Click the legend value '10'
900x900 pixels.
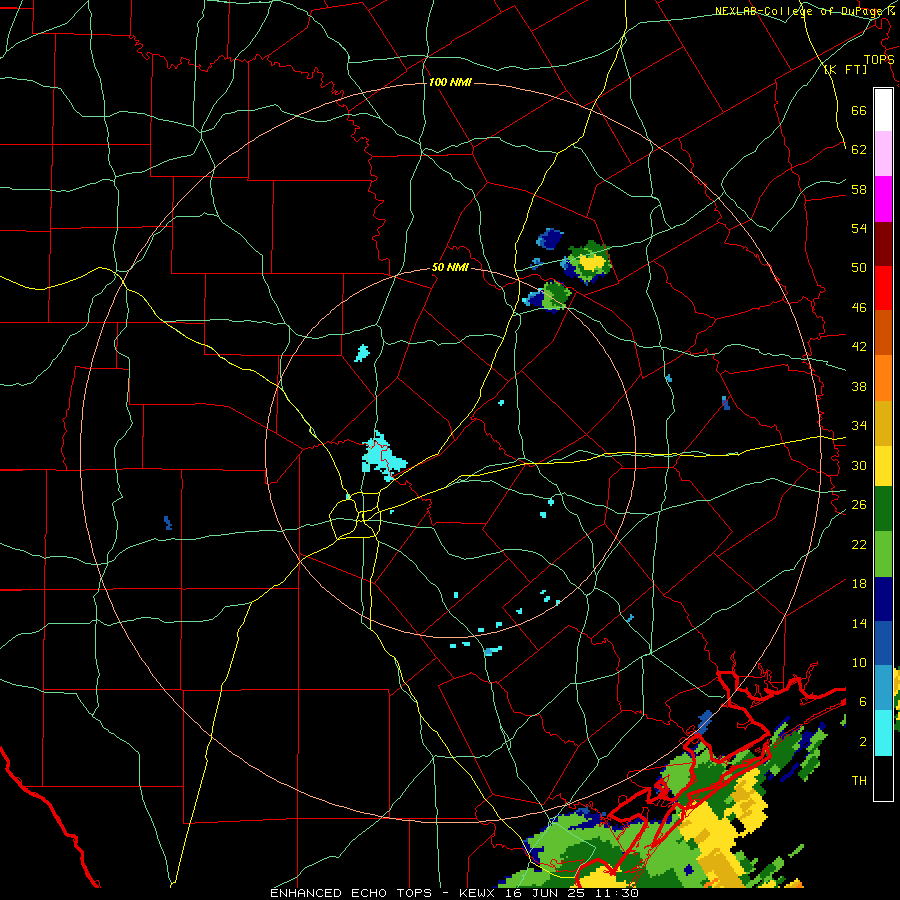pos(859,663)
